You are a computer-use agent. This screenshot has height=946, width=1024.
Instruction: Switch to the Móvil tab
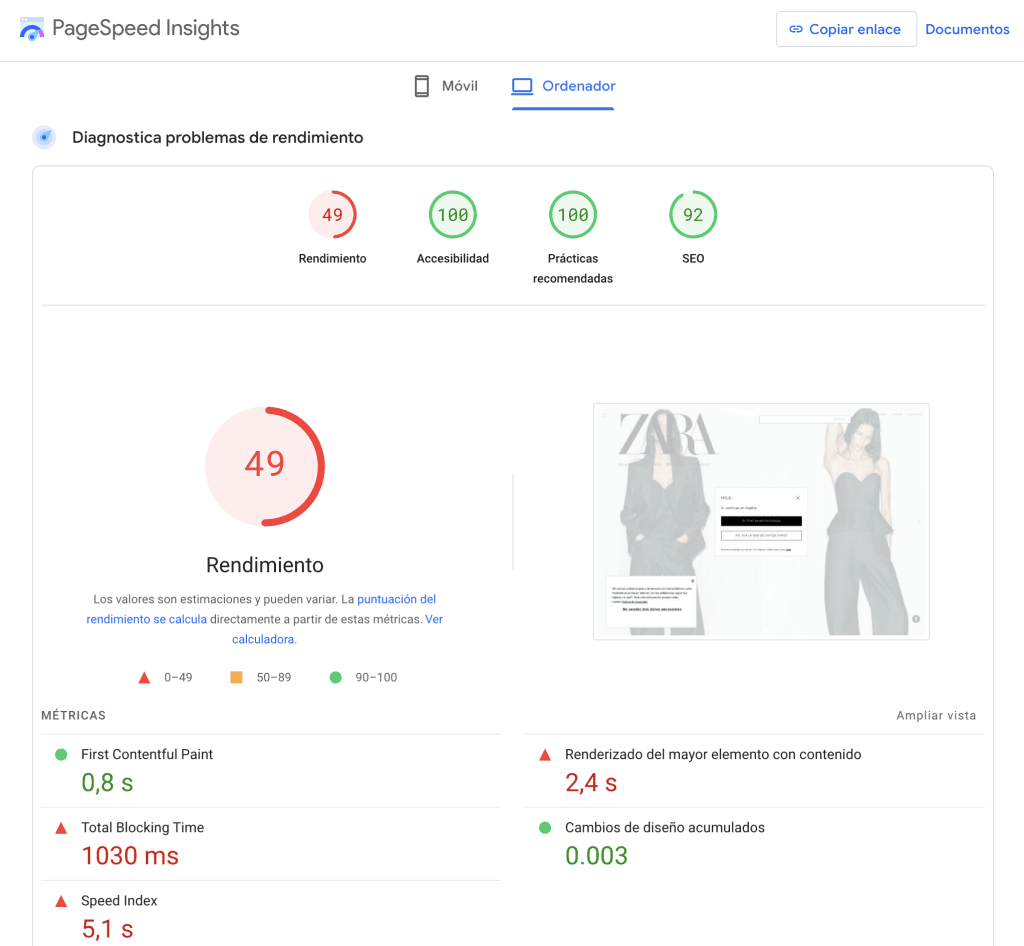446,86
